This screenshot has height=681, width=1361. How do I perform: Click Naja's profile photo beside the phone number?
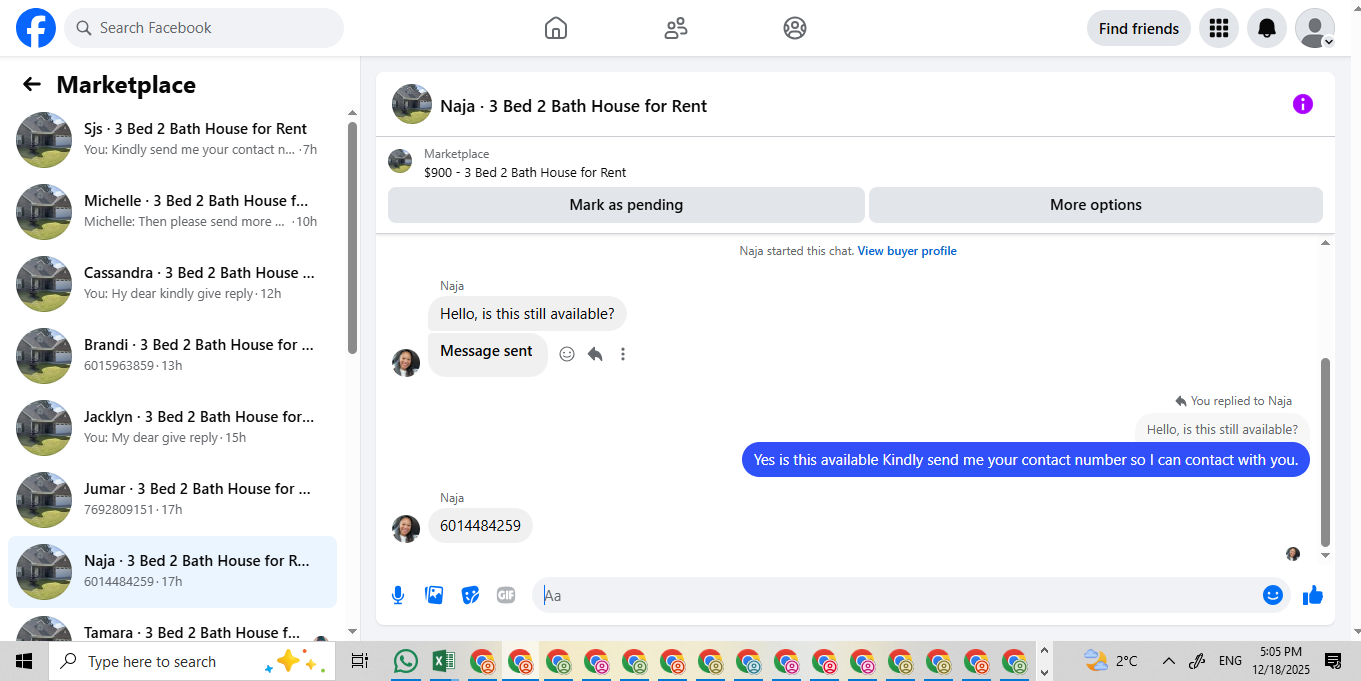[x=406, y=529]
